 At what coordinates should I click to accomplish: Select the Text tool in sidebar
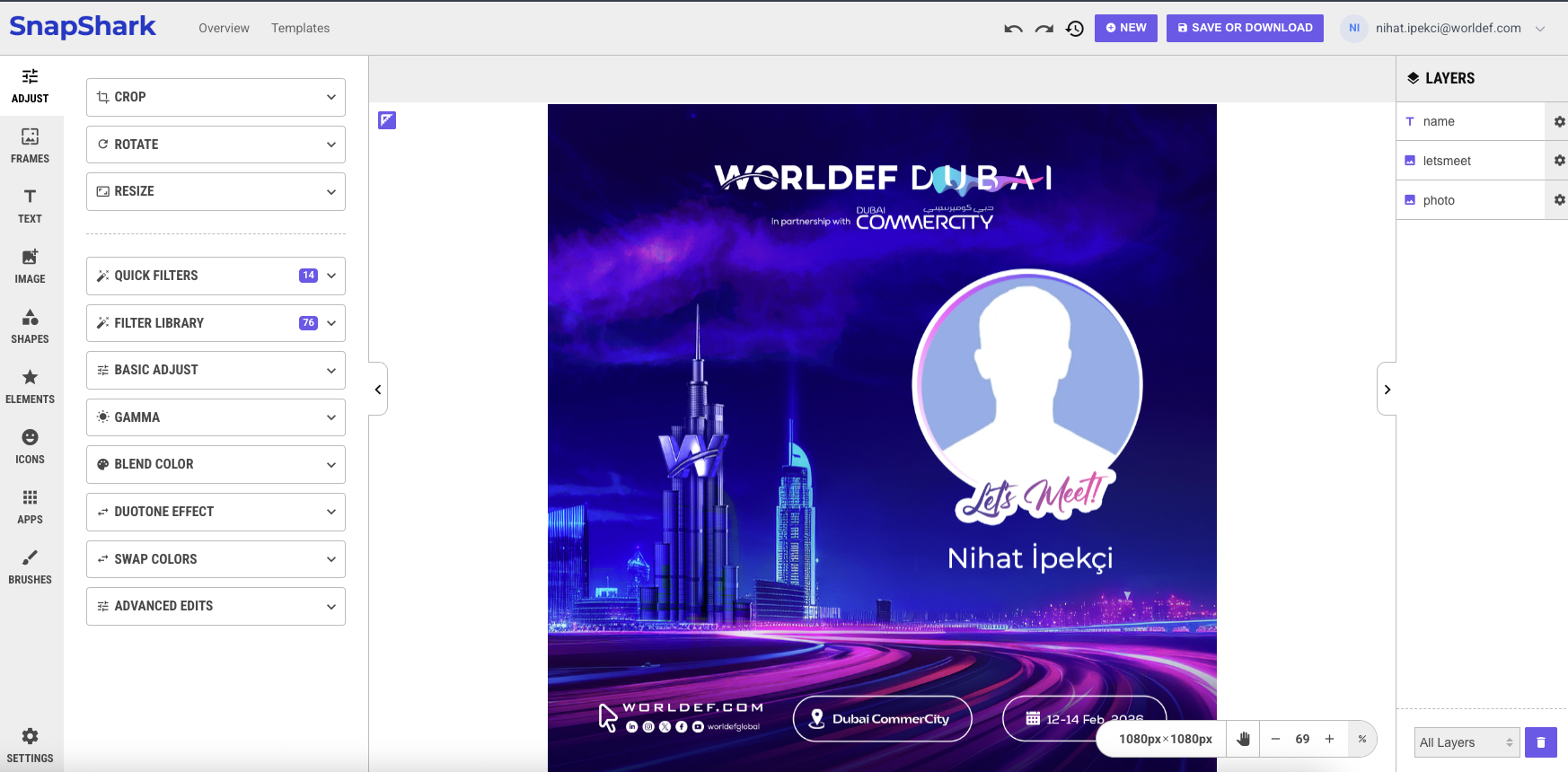(x=31, y=206)
